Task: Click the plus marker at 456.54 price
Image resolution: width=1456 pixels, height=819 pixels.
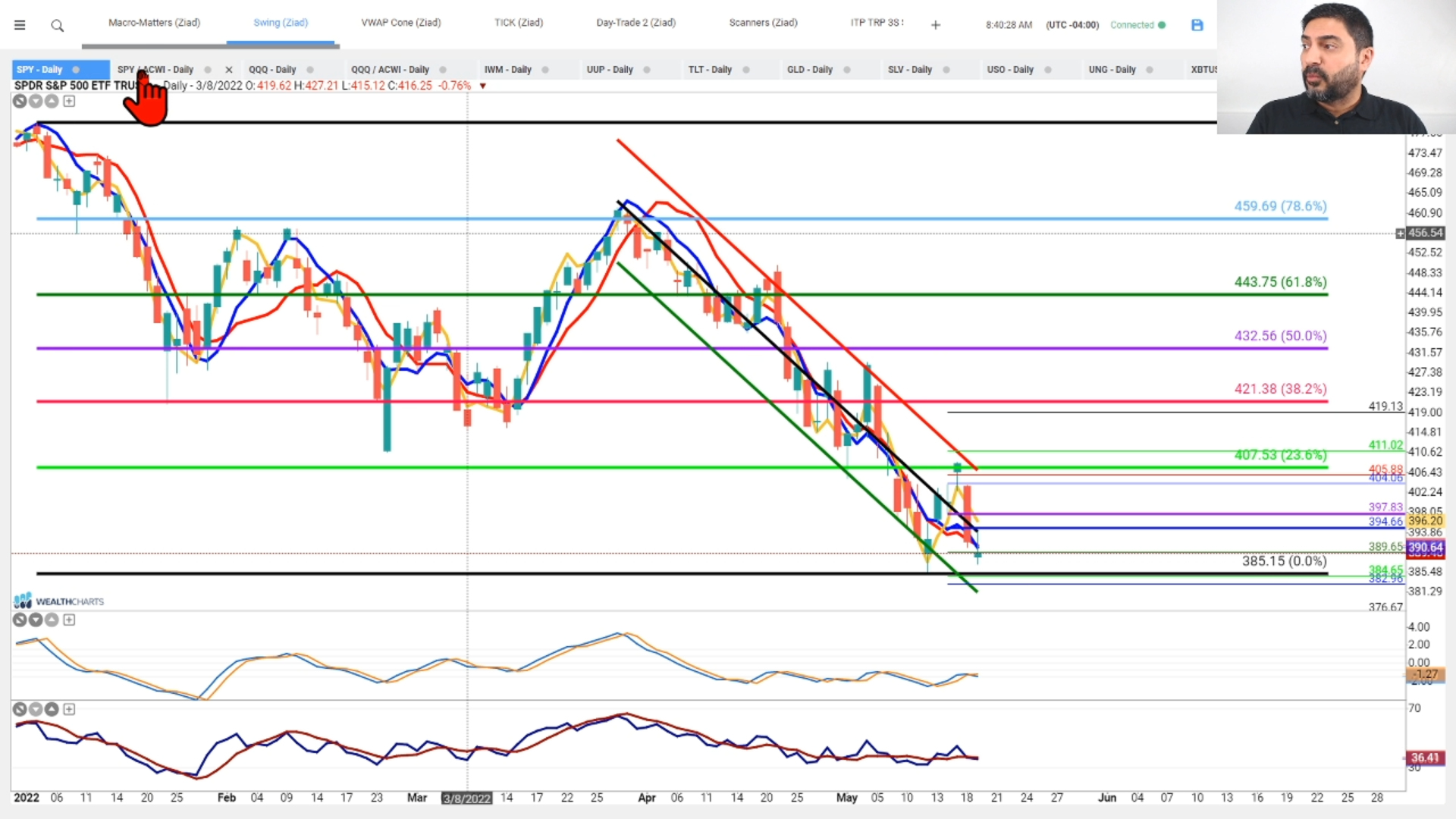Action: (x=1400, y=234)
